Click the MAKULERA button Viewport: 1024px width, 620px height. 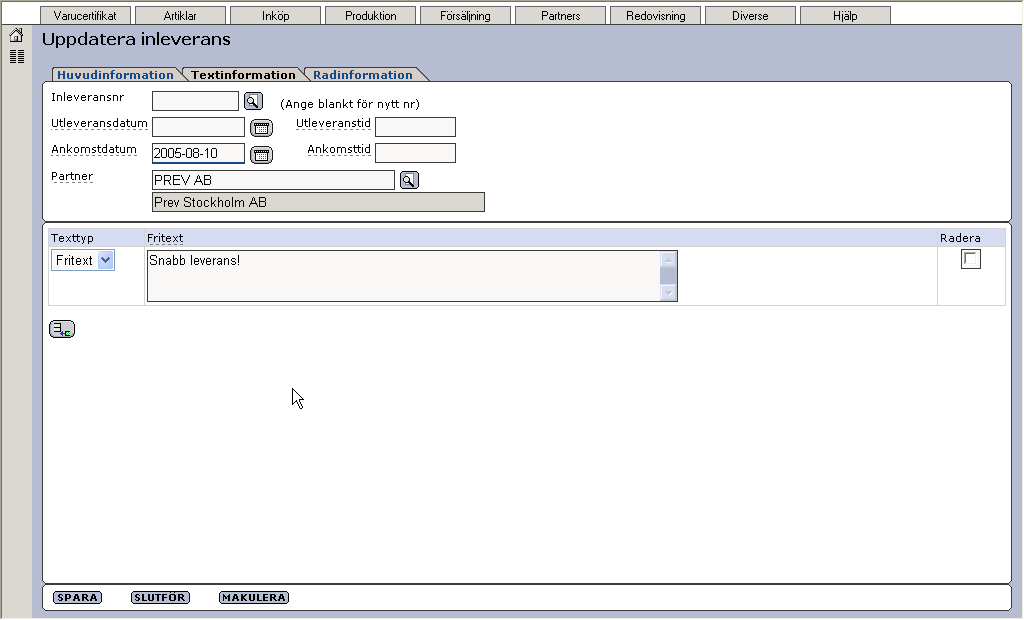(x=254, y=597)
